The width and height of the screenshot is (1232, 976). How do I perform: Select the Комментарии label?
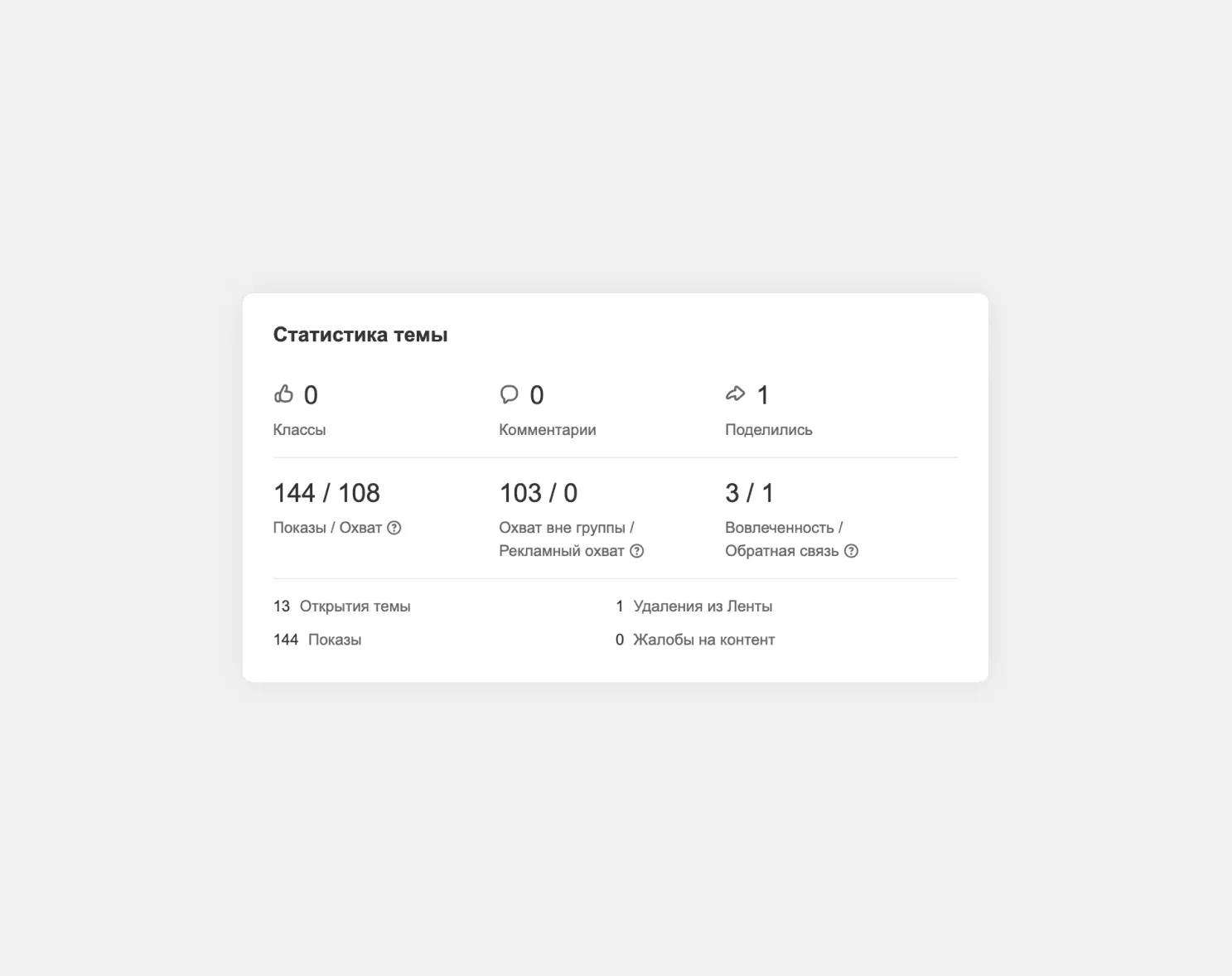[x=547, y=430]
